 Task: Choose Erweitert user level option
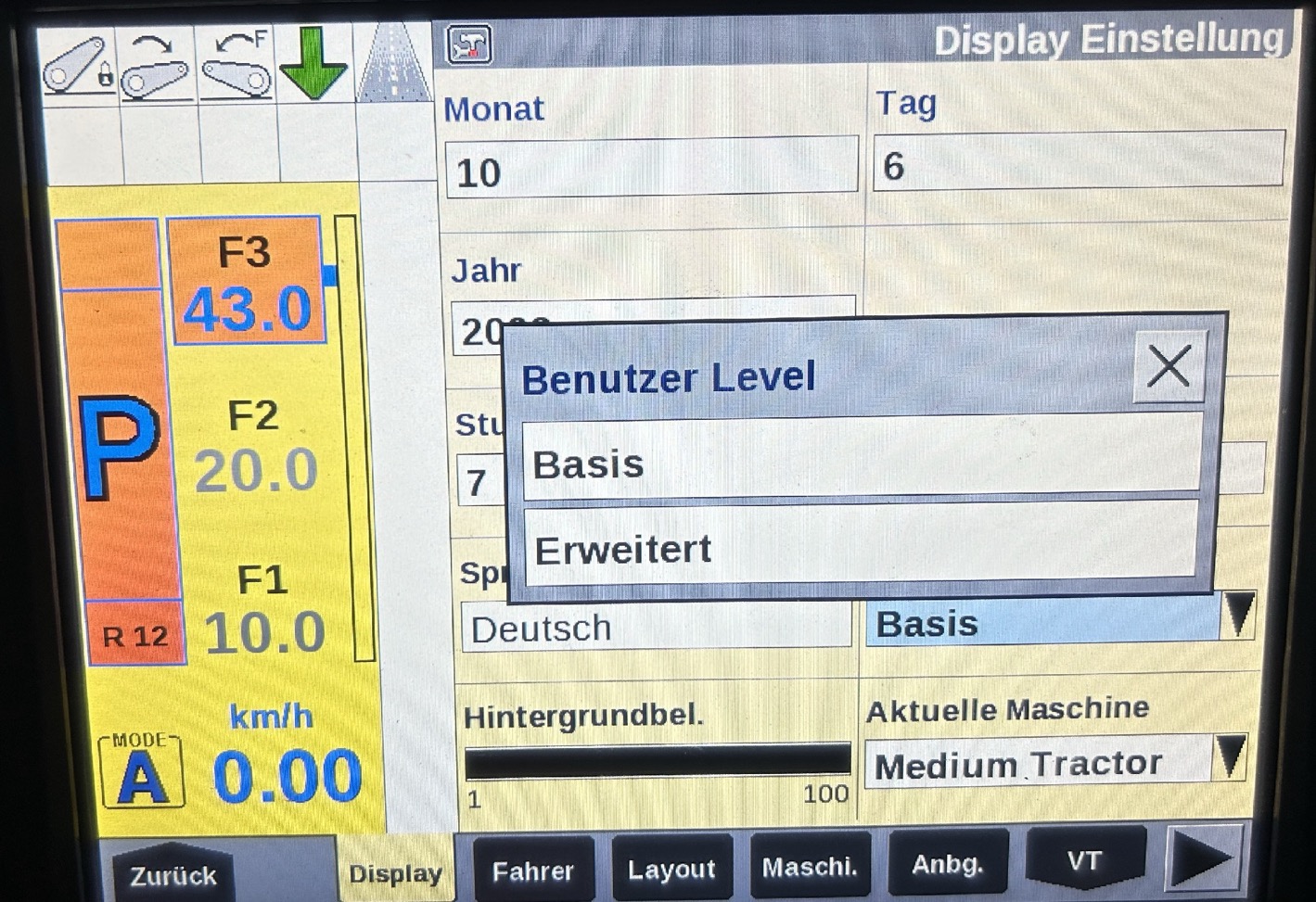pyautogui.click(x=861, y=549)
